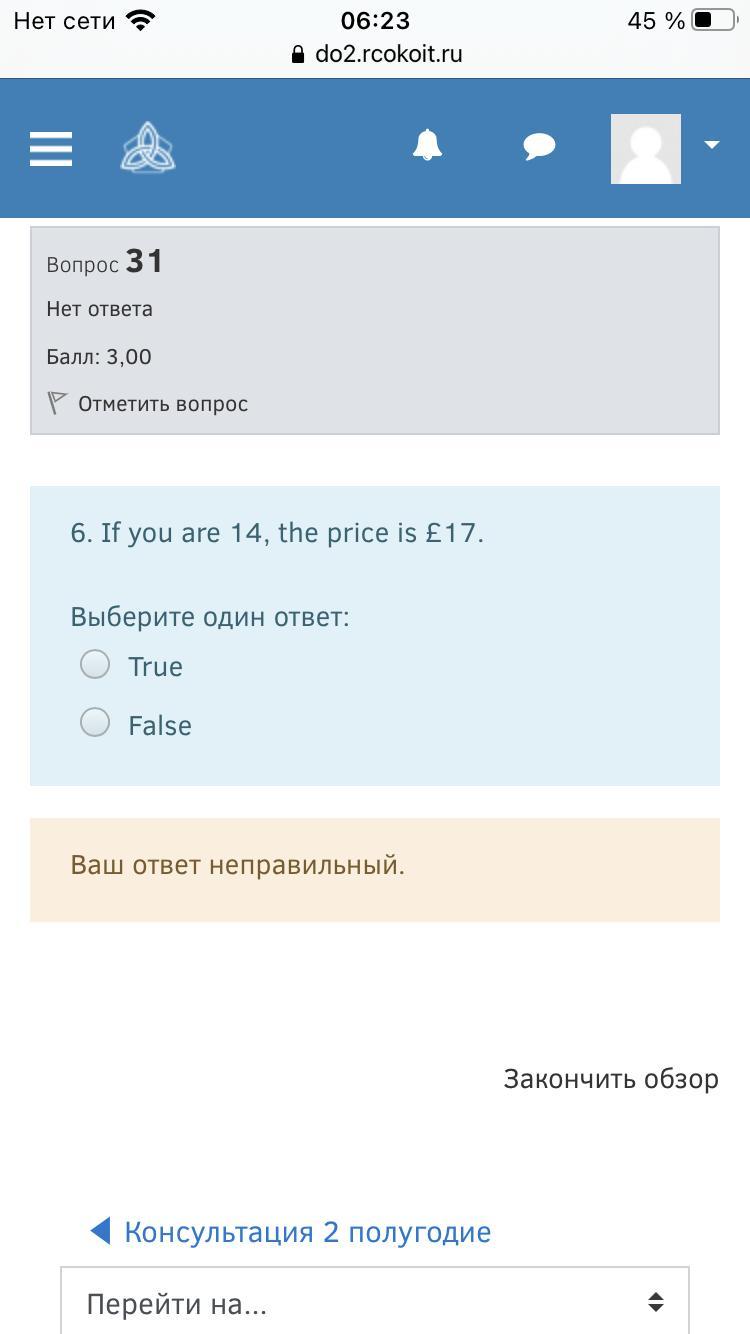The image size is (750, 1334).
Task: Select the False radio button
Action: [x=95, y=722]
